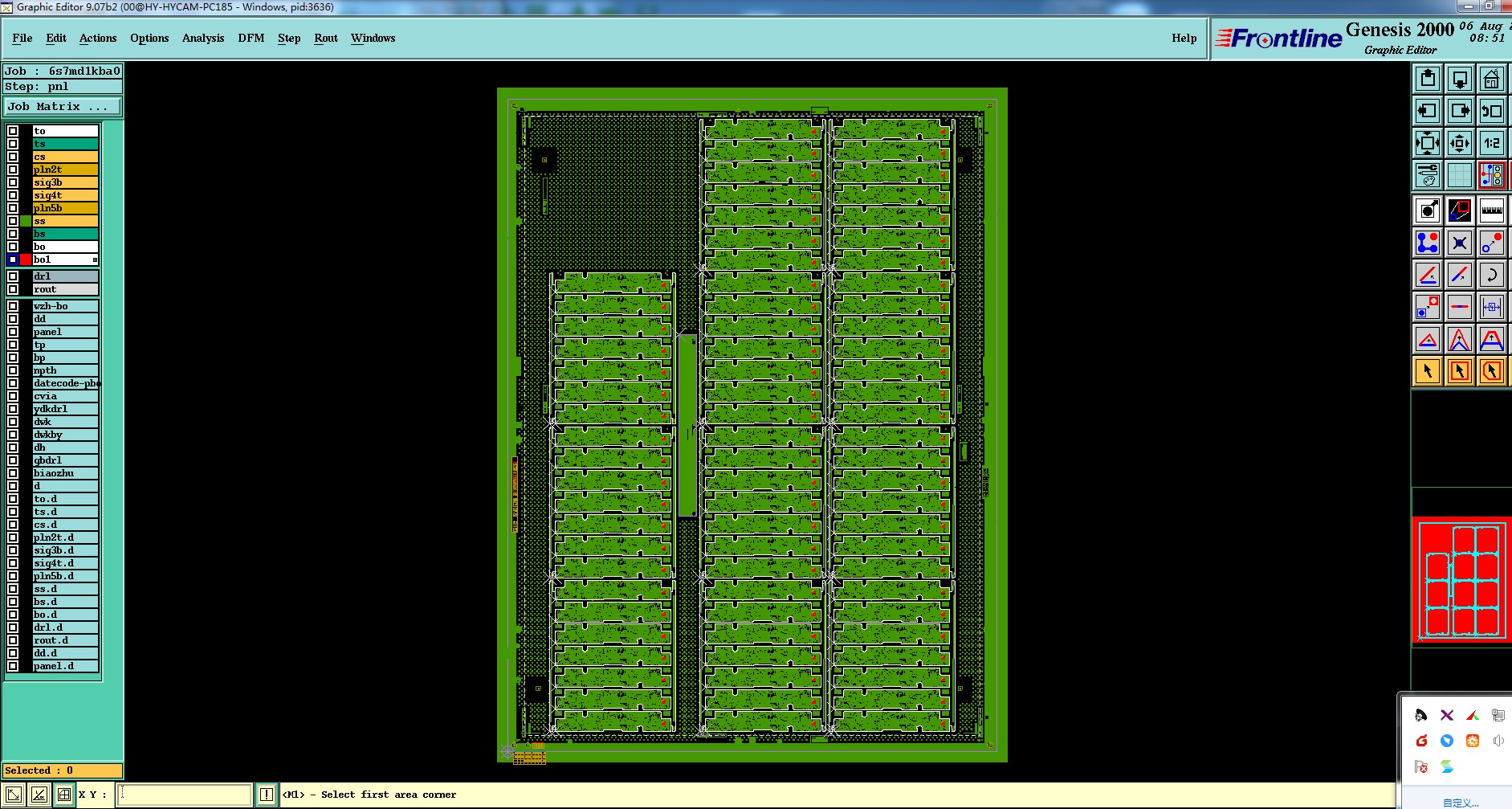Click the Job Matrix ... button
This screenshot has width=1512, height=809.
(63, 106)
